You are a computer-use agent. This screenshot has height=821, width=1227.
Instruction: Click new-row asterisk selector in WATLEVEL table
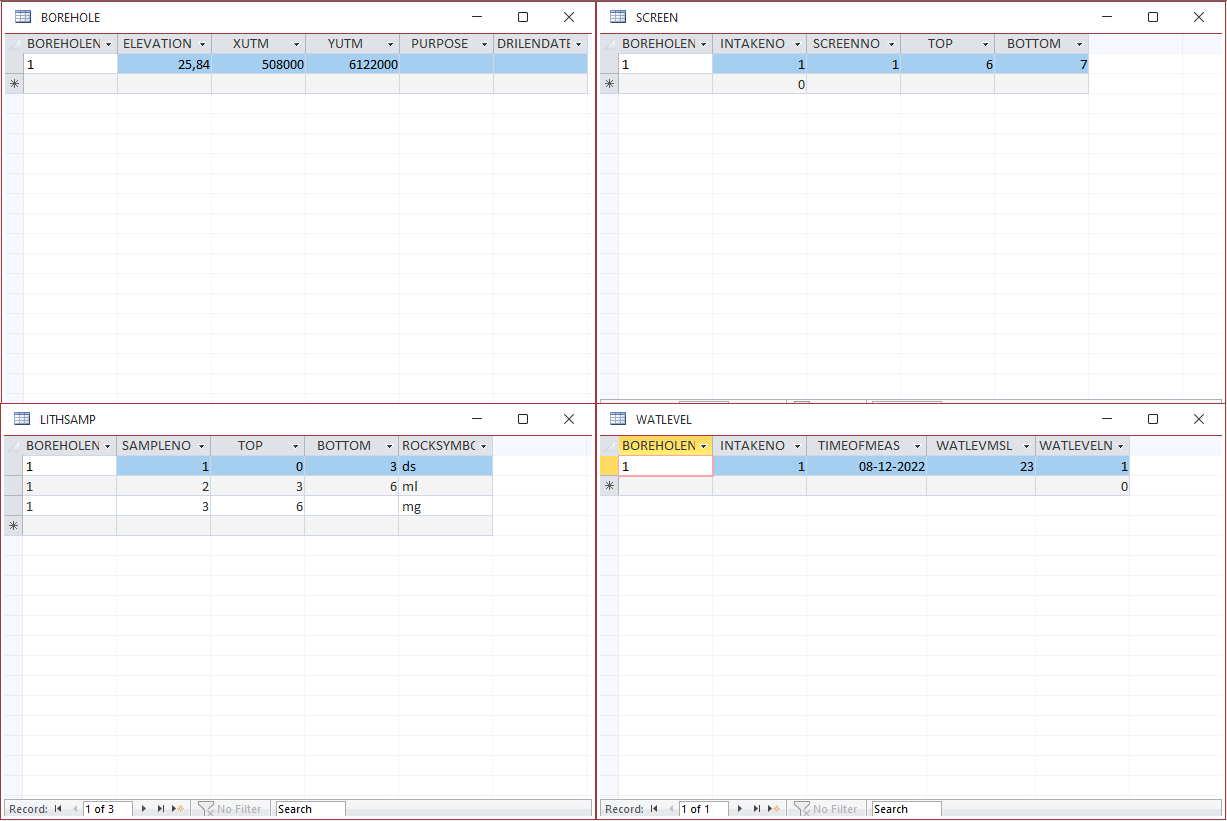click(x=609, y=486)
